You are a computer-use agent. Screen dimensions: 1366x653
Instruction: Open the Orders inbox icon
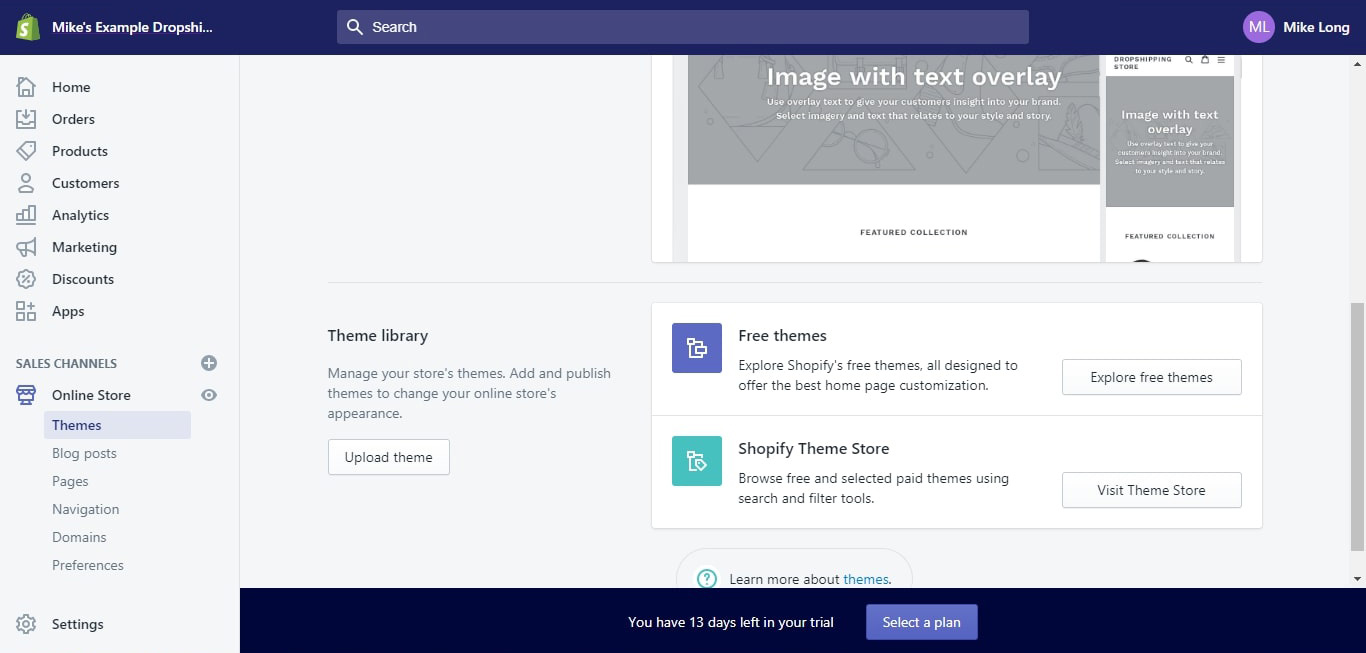point(26,119)
